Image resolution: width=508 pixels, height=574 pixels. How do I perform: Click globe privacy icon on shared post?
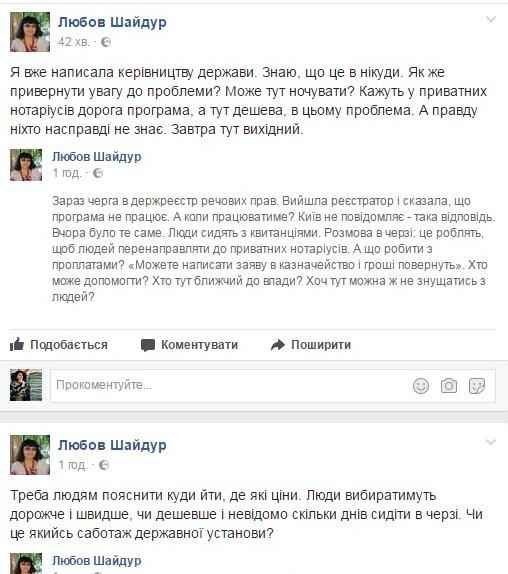click(98, 172)
